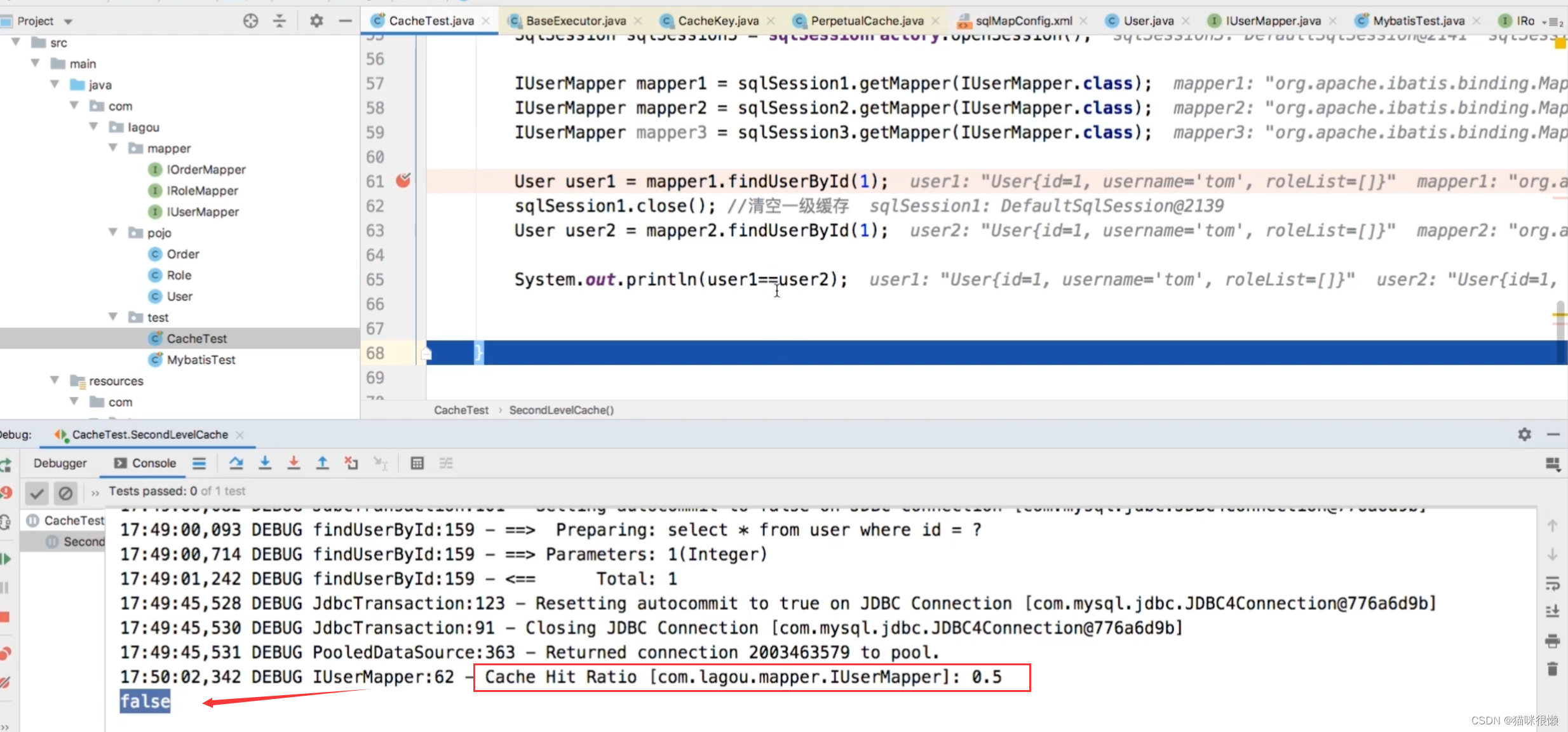Click CacheTest in the breadcrumb
1568x732 pixels.
pos(461,410)
